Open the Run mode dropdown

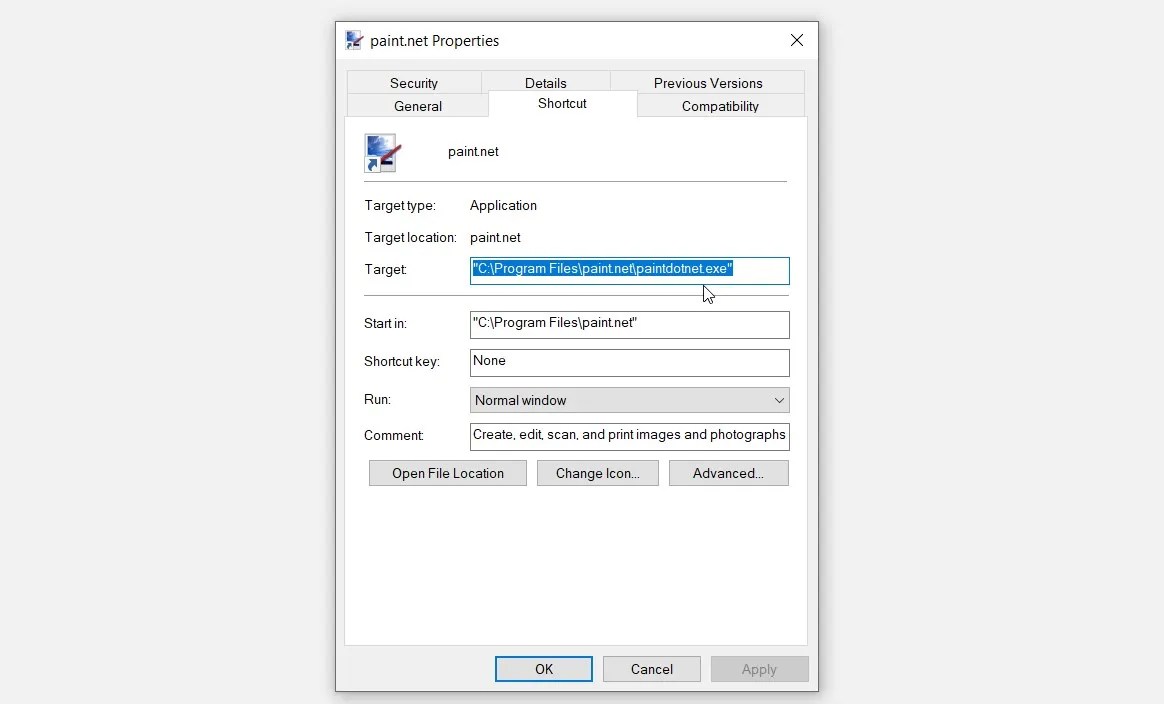628,400
